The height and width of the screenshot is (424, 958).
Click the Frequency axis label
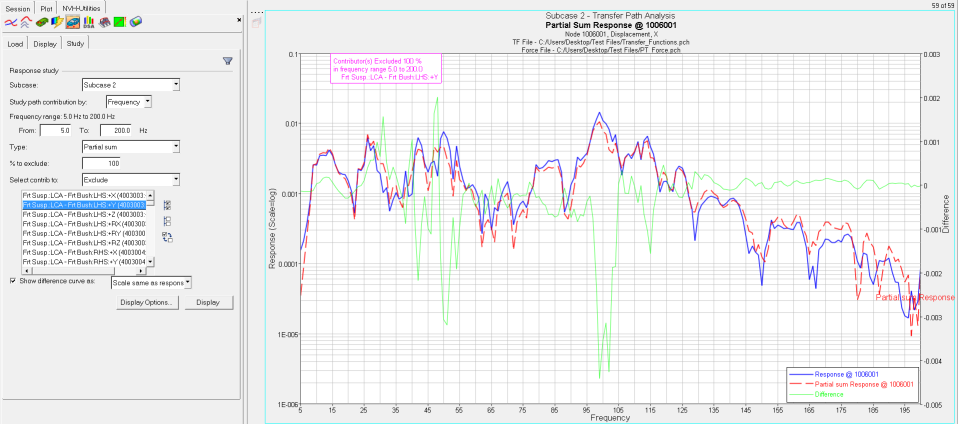coord(610,419)
